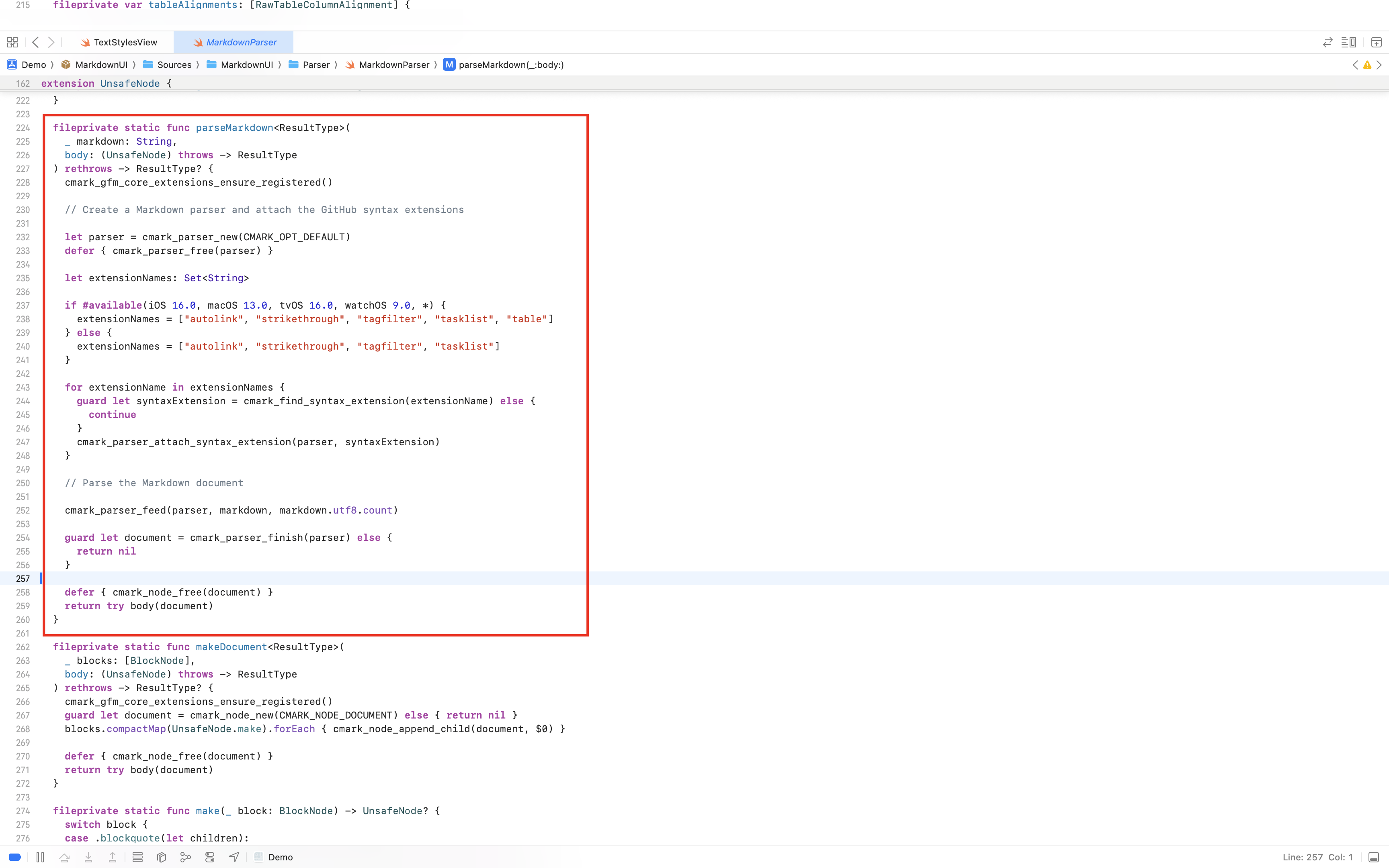Viewport: 1389px width, 868px height.
Task: Go forward in editor history
Action: (x=51, y=42)
